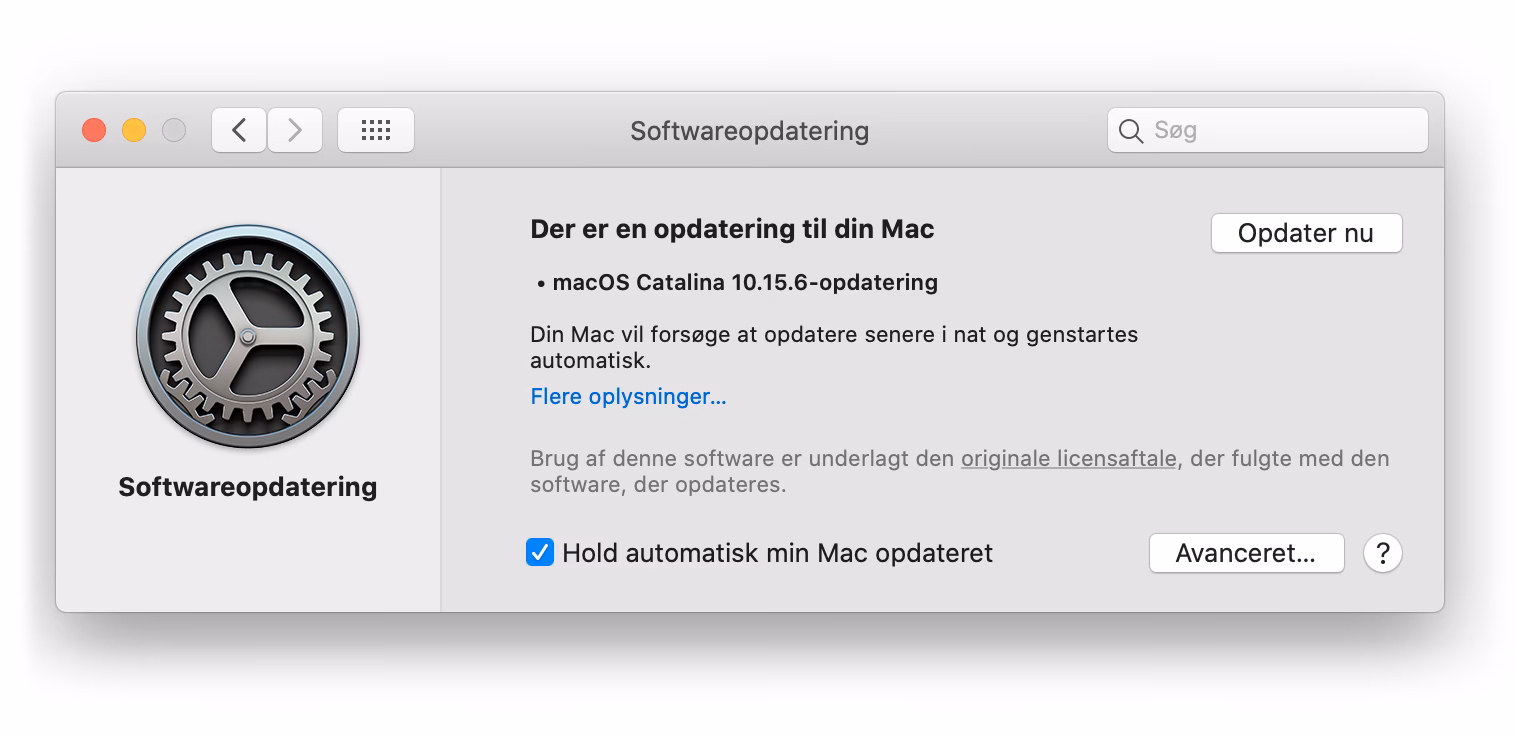Screen dimensions: 1516x736
Task: Open the Show All preferences grid icon
Action: tap(376, 130)
